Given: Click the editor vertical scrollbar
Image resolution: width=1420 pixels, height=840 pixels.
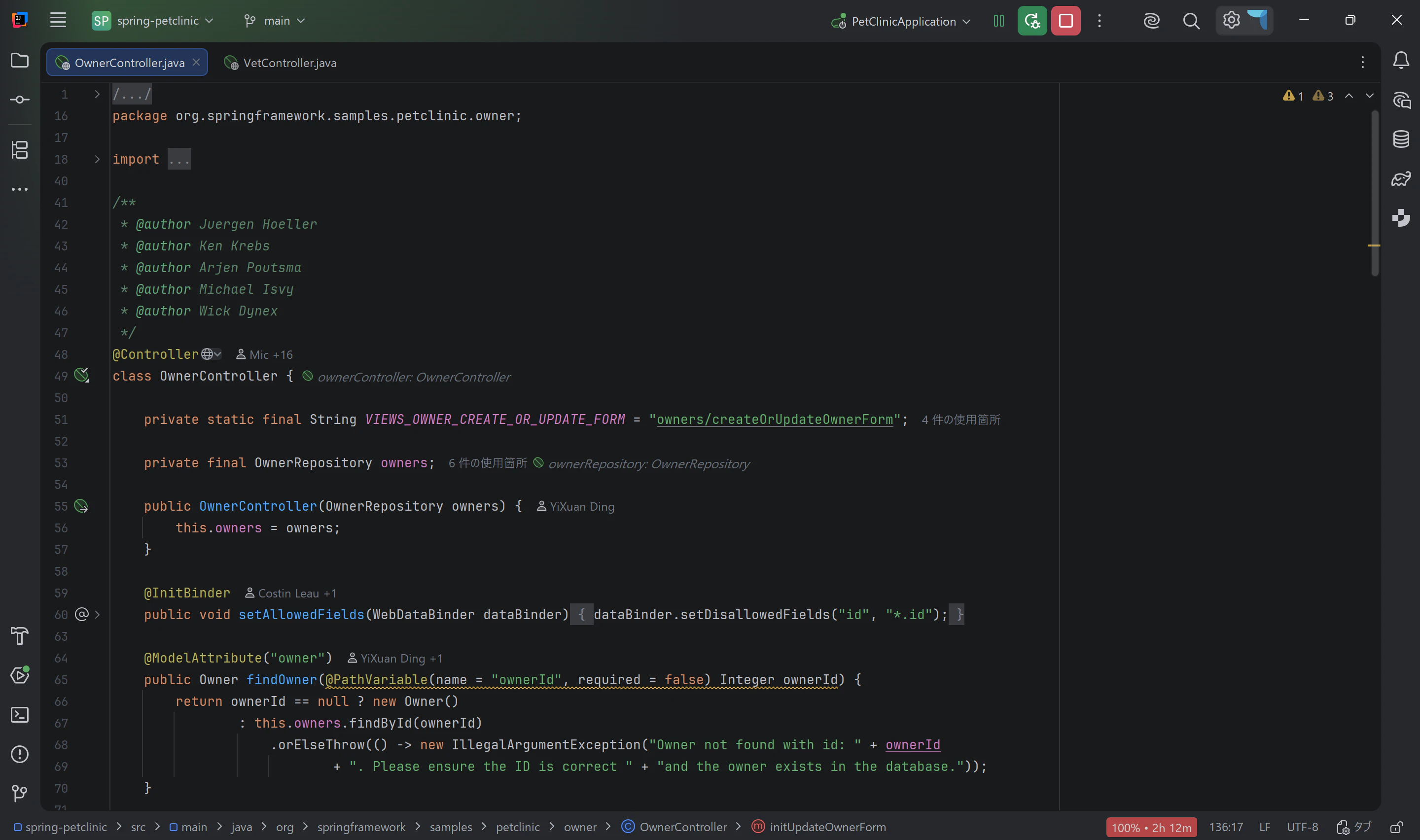Looking at the screenshot, I should pyautogui.click(x=1375, y=193).
